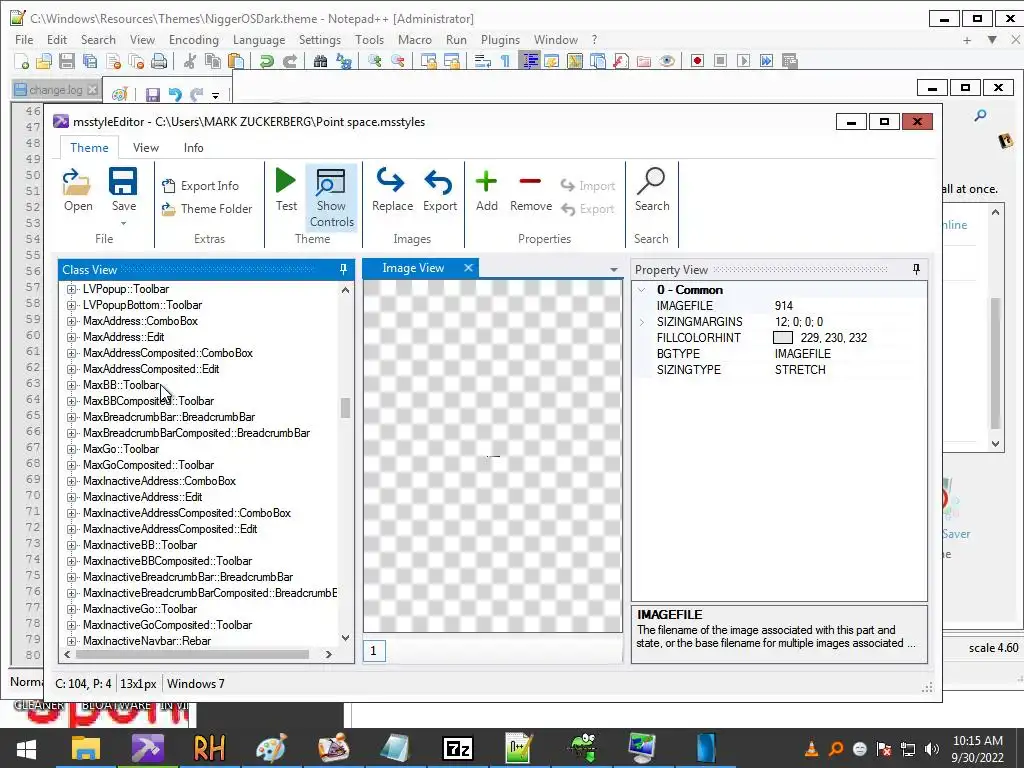The width and height of the screenshot is (1024, 768).
Task: Toggle Show Controls in the Theme group
Action: click(x=331, y=198)
